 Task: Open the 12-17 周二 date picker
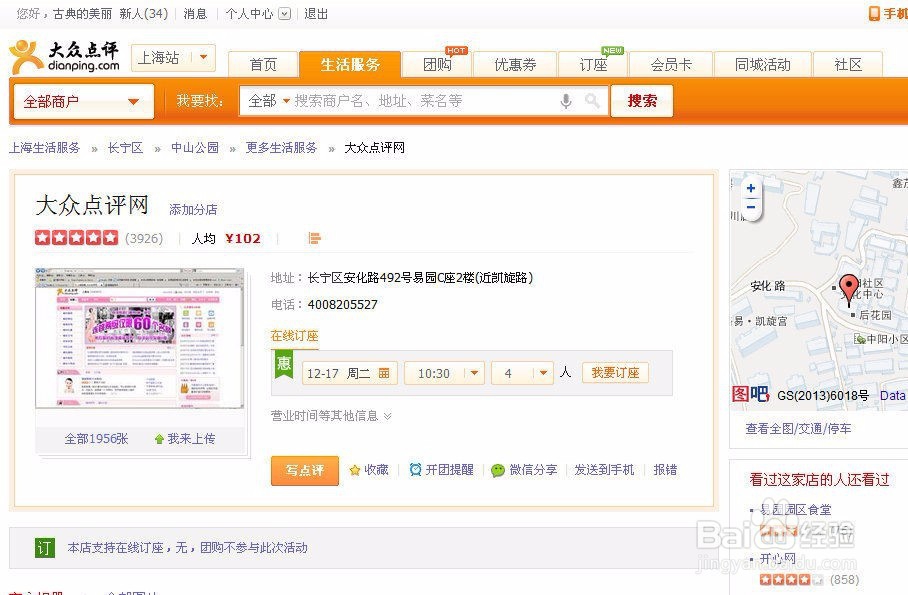[x=350, y=373]
